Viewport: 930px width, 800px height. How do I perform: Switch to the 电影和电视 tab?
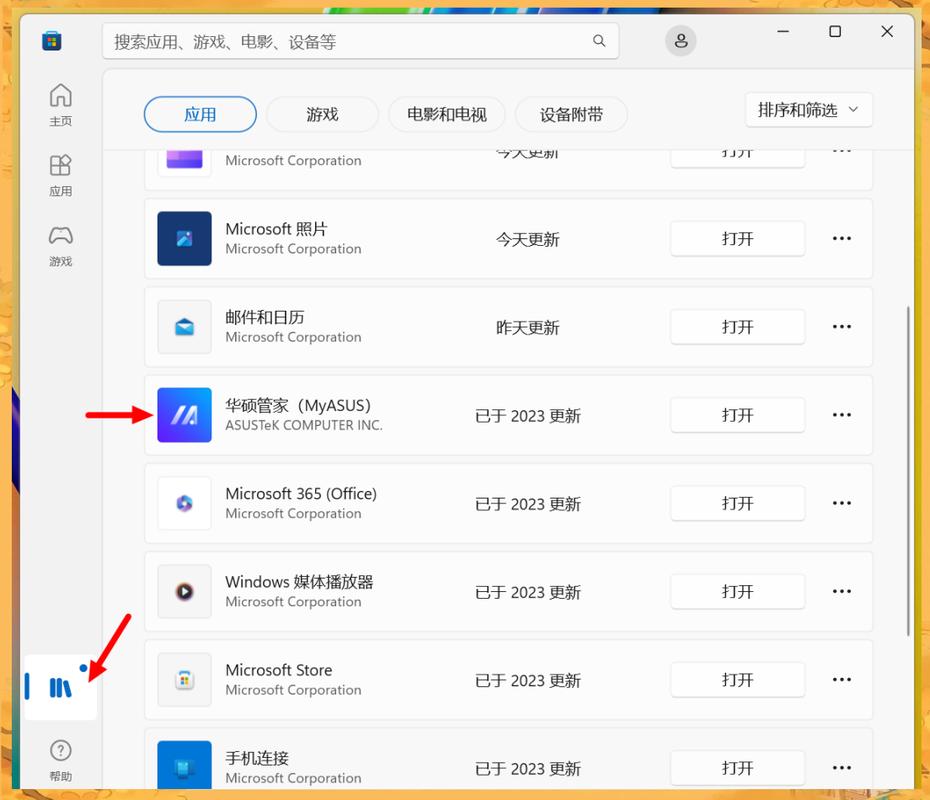446,114
